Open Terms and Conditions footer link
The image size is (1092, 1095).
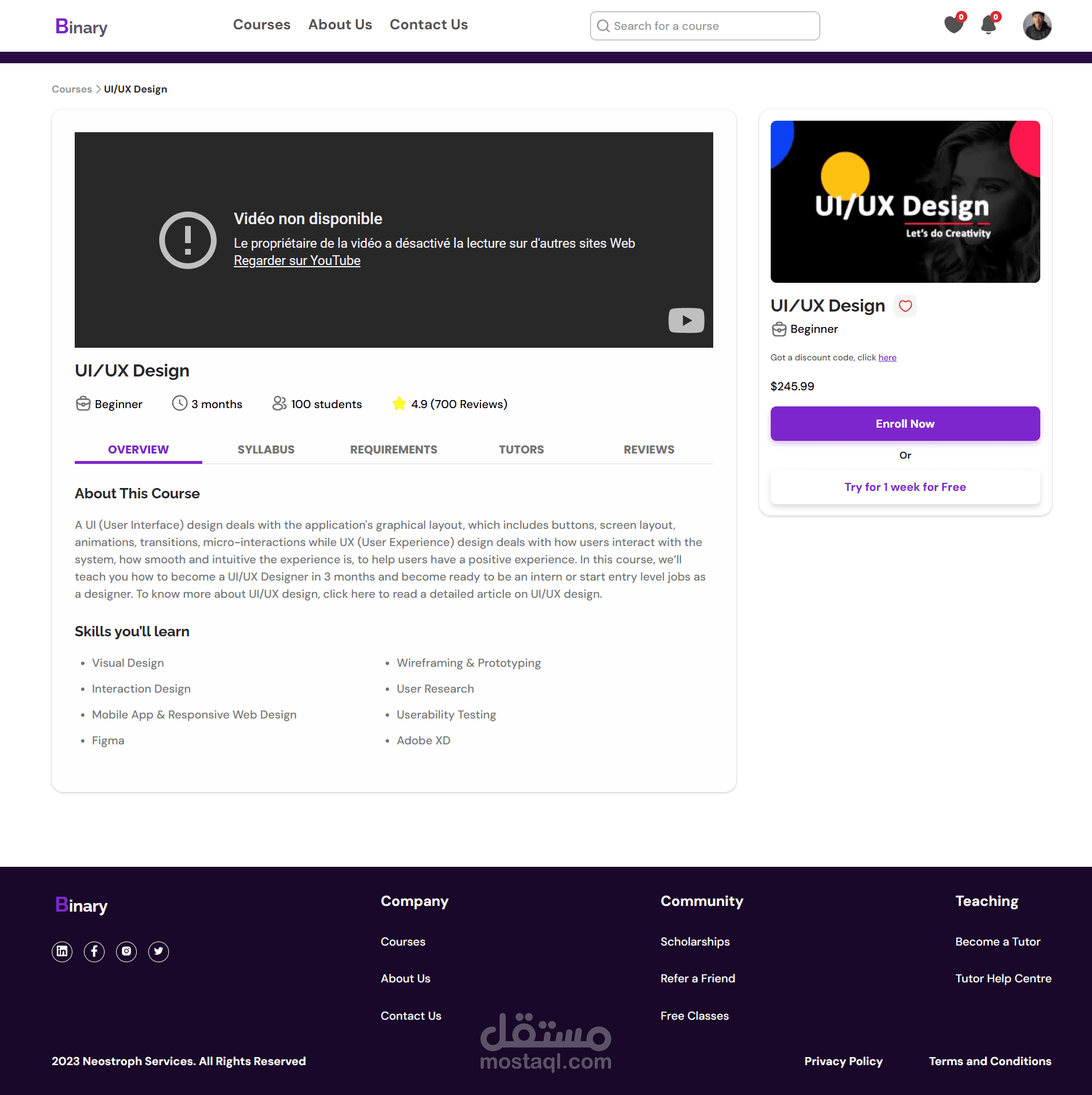coord(990,1061)
